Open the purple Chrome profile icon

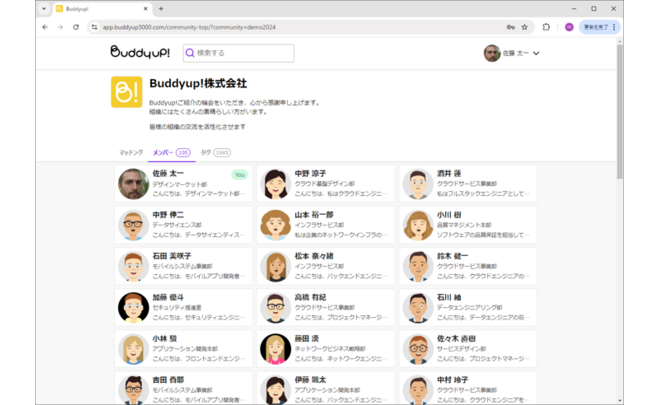pyautogui.click(x=569, y=27)
